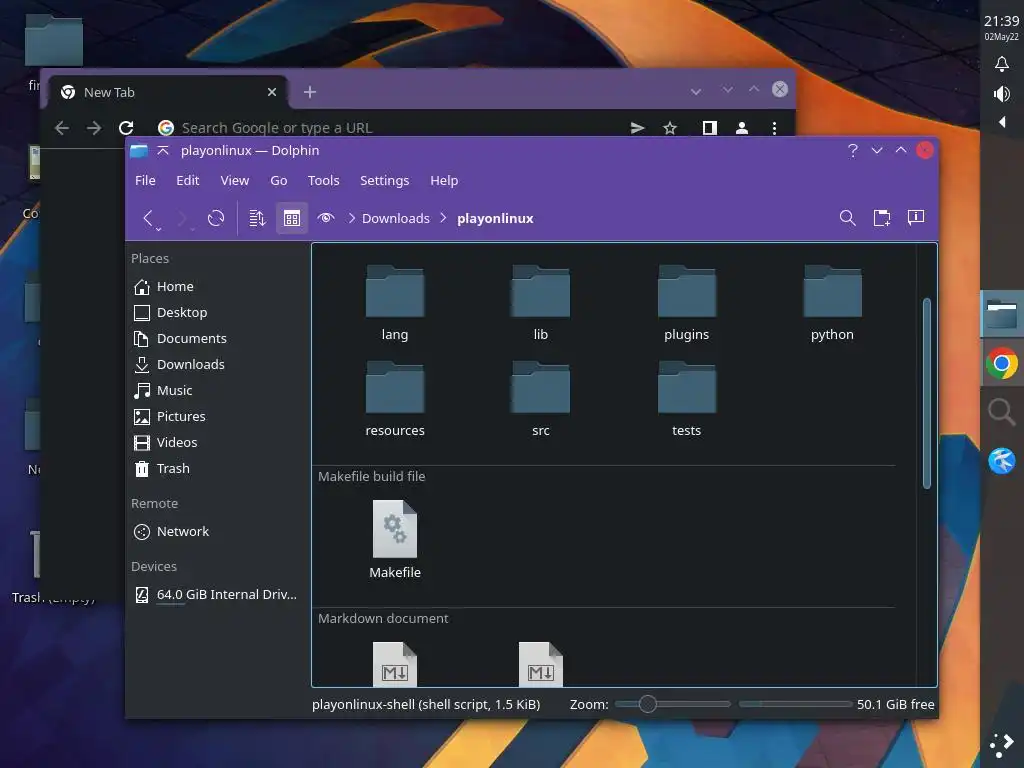Navigate to Downloads in the breadcrumb
This screenshot has width=1024, height=768.
(396, 218)
